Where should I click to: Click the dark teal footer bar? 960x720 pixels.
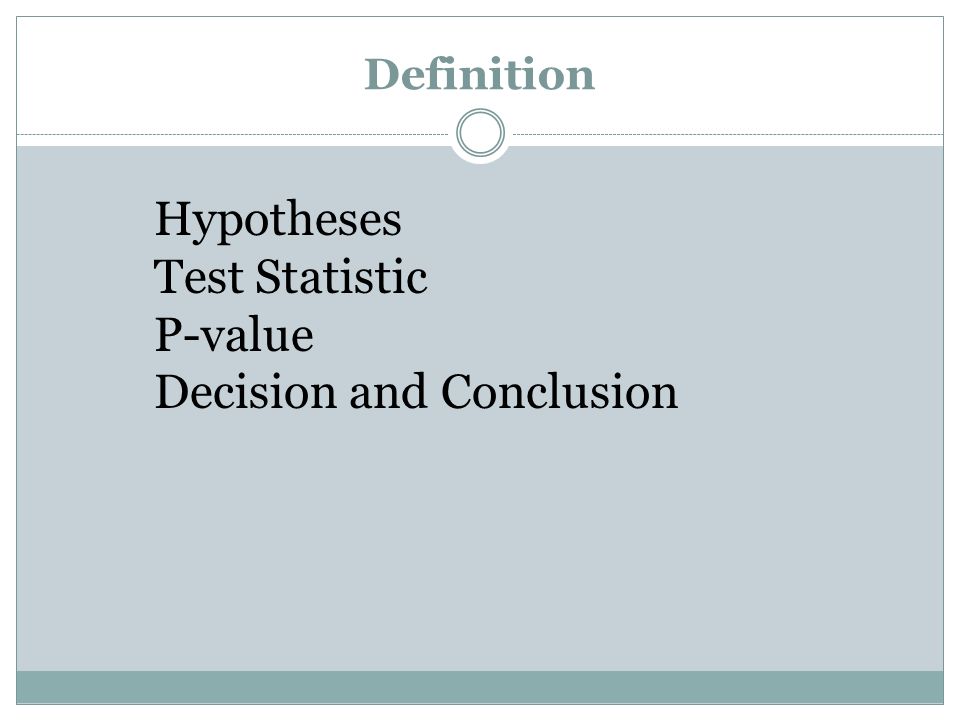click(480, 687)
